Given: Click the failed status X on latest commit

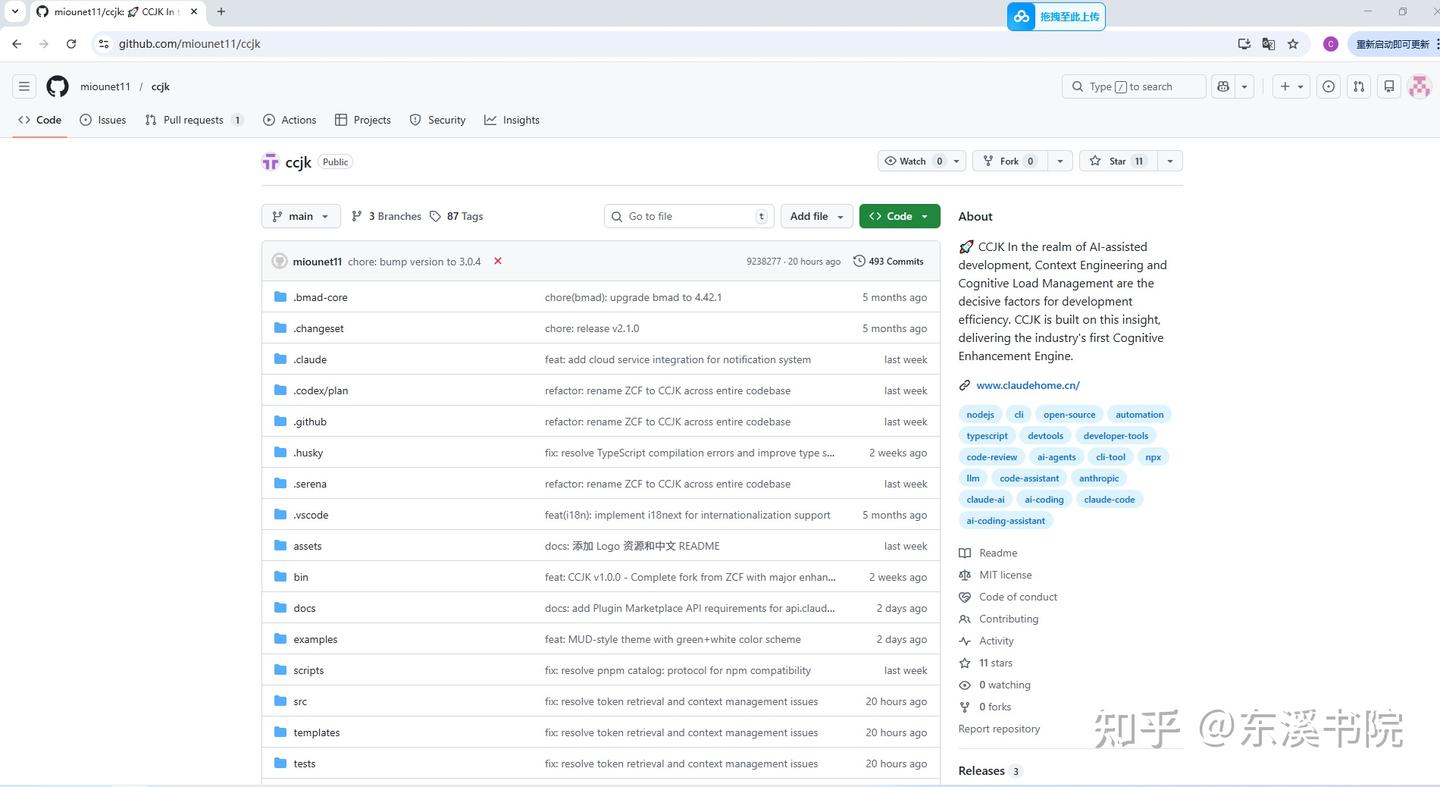Looking at the screenshot, I should [x=498, y=261].
